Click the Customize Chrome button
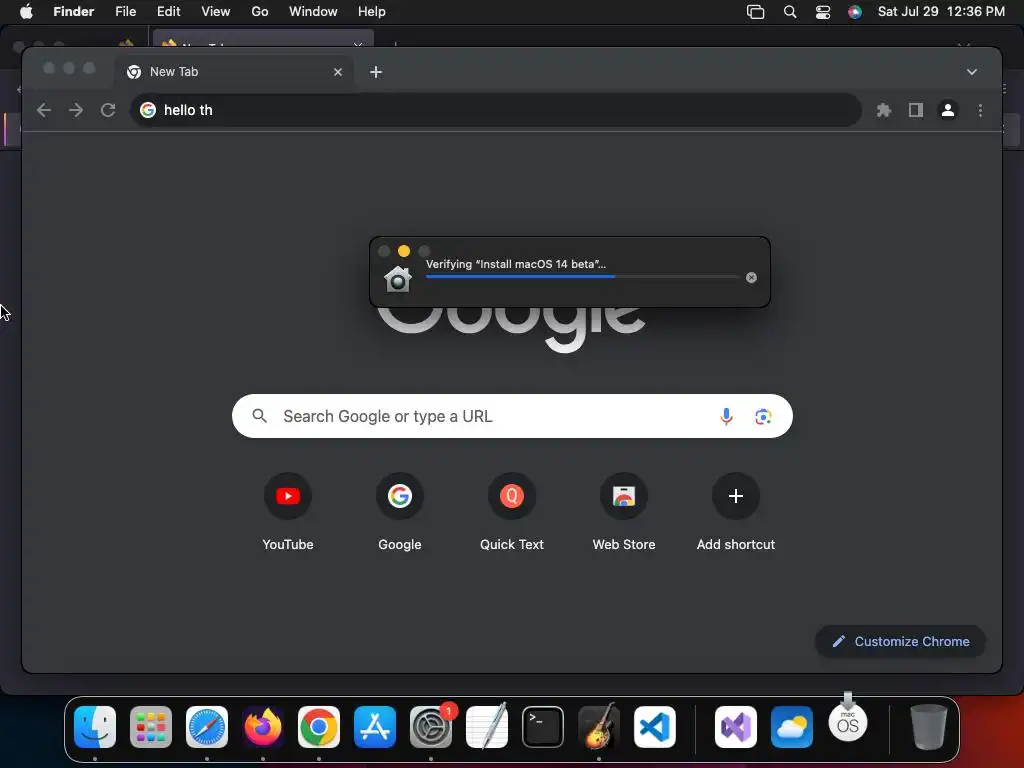The height and width of the screenshot is (768, 1024). click(901, 641)
